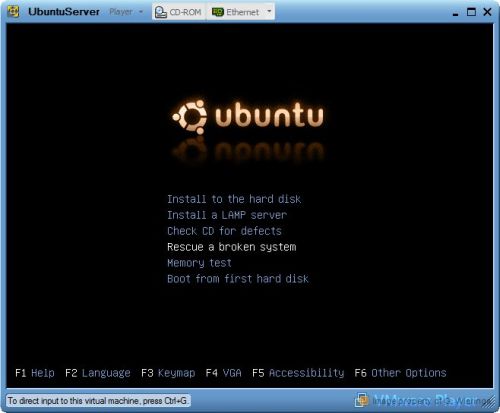Close the UbuntuServer window
Screen dimensions: 500x413
487,12
